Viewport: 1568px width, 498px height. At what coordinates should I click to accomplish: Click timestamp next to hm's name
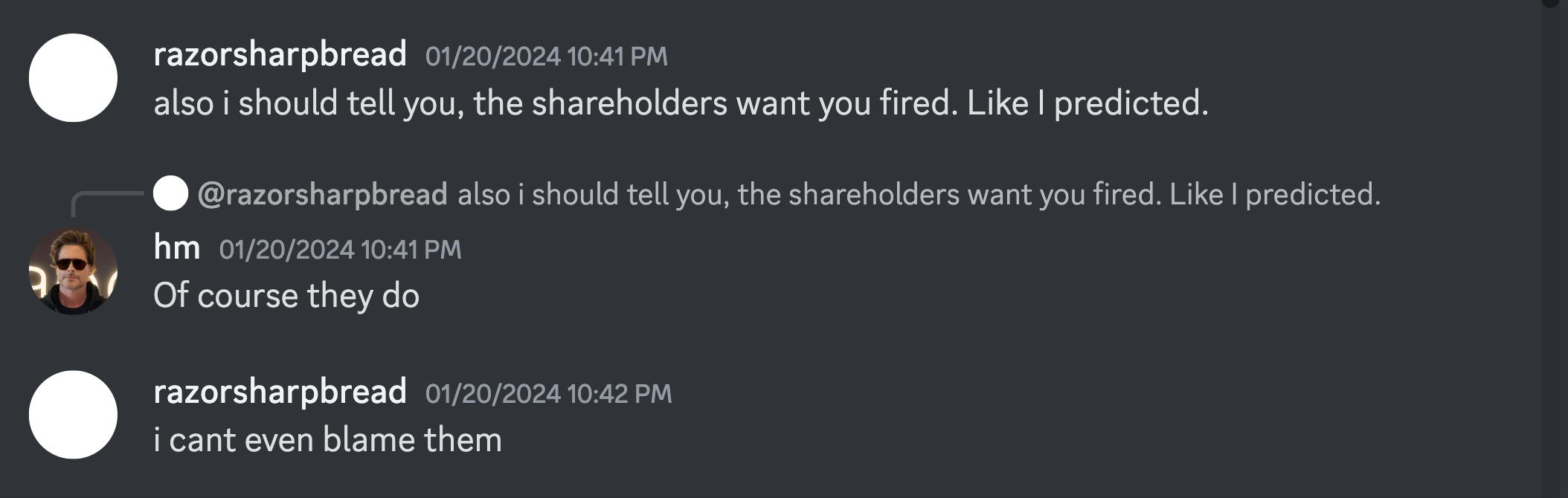pyautogui.click(x=340, y=249)
